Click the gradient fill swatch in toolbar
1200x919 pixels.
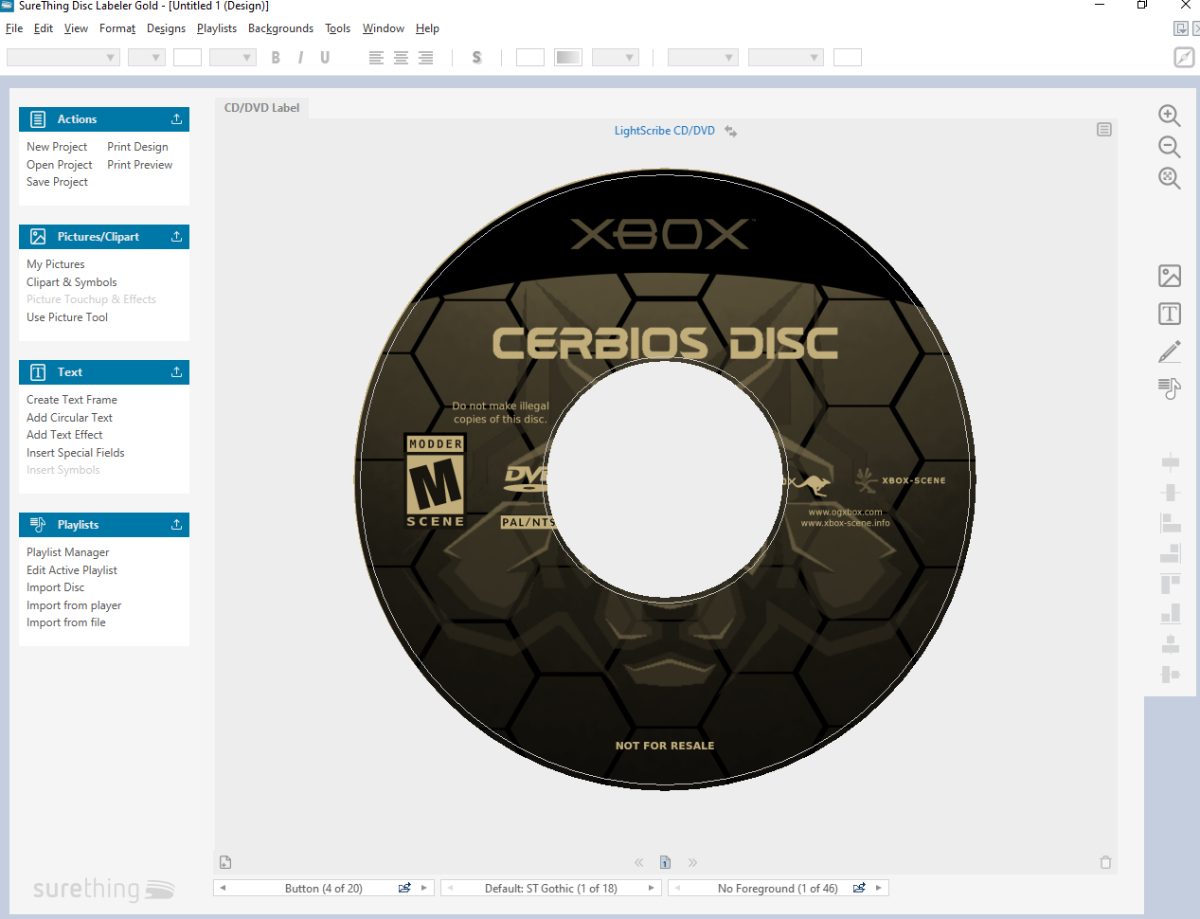pos(569,58)
